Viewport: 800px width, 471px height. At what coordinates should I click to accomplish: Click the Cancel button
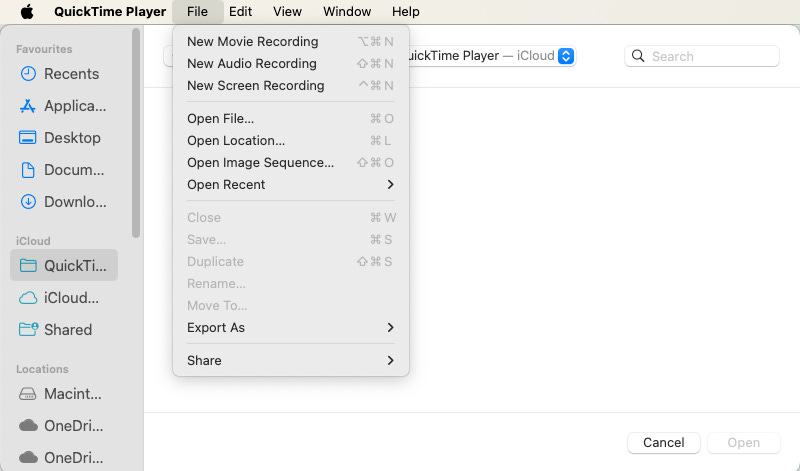point(663,442)
